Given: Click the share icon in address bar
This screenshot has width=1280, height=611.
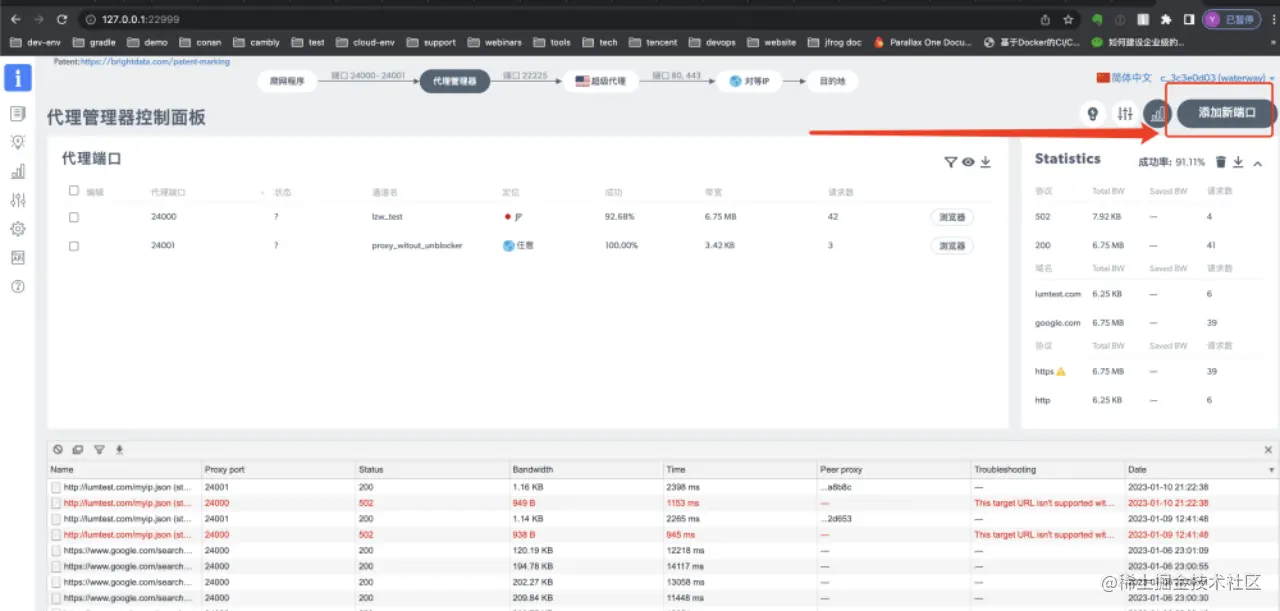Looking at the screenshot, I should (x=1045, y=19).
